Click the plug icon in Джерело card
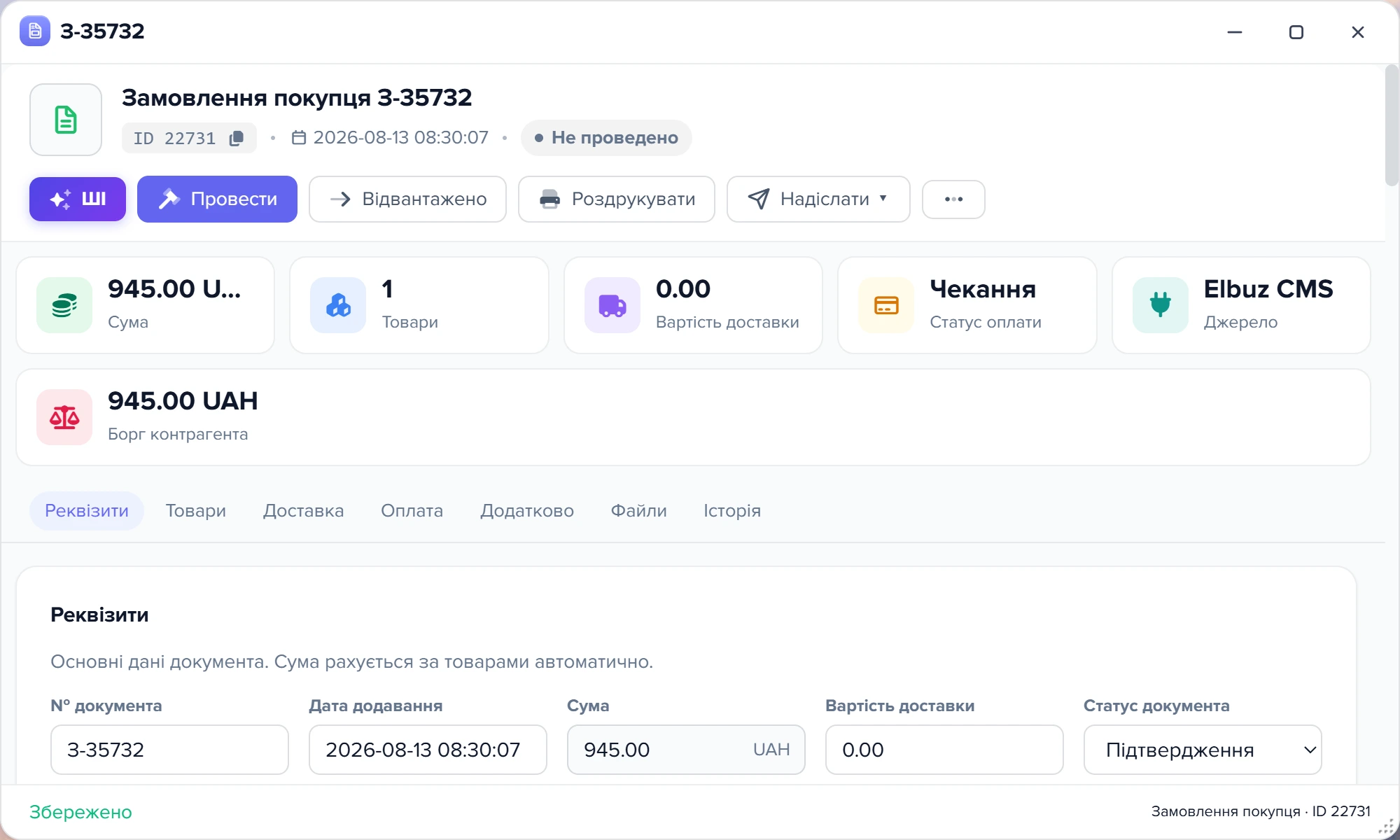The height and width of the screenshot is (840, 1400). pyautogui.click(x=1161, y=305)
